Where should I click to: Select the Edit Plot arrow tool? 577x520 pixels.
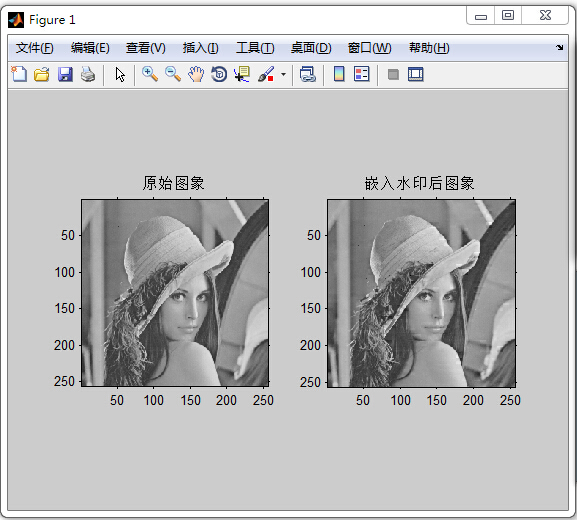click(120, 74)
